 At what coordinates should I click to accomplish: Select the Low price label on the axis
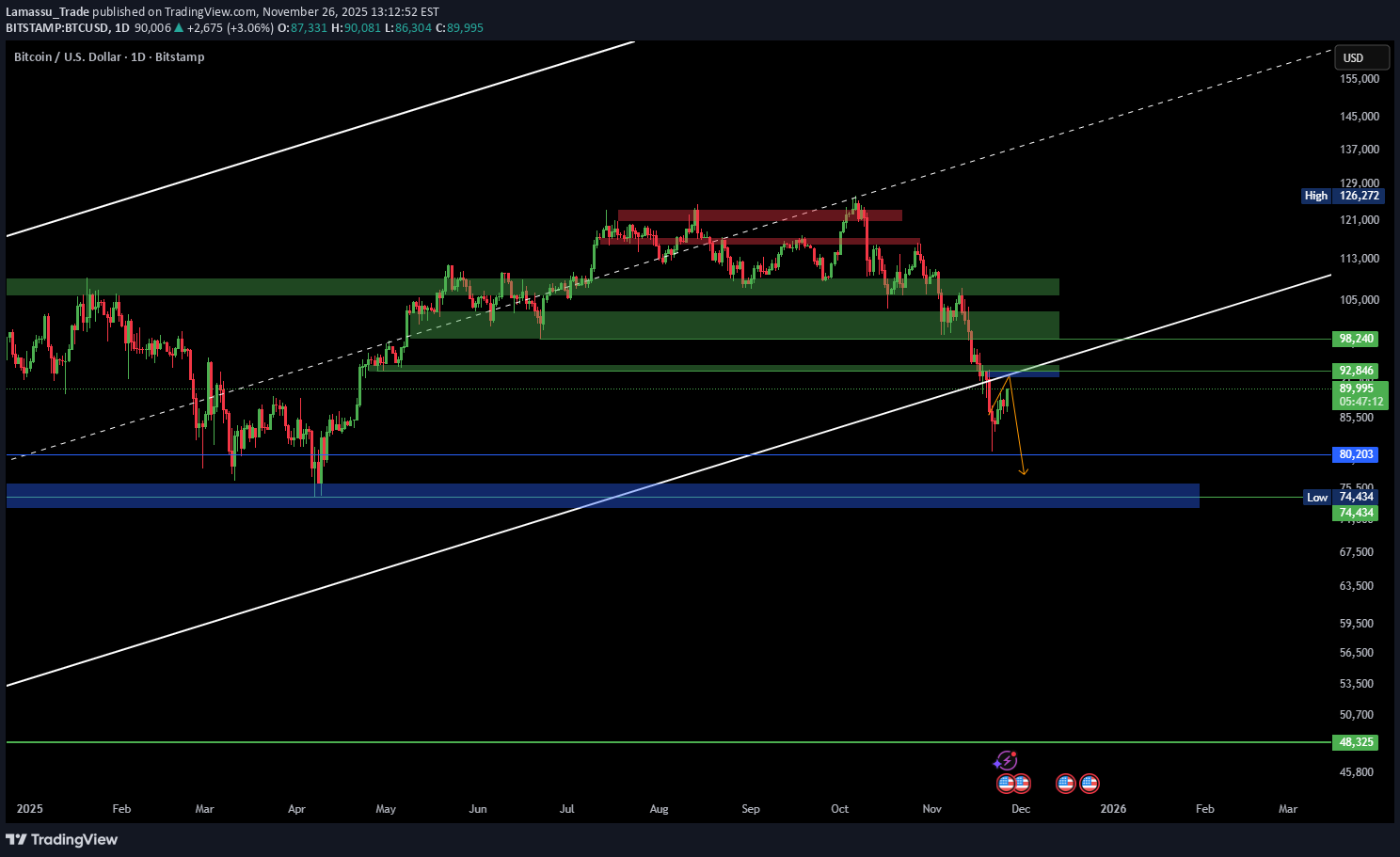1317,497
